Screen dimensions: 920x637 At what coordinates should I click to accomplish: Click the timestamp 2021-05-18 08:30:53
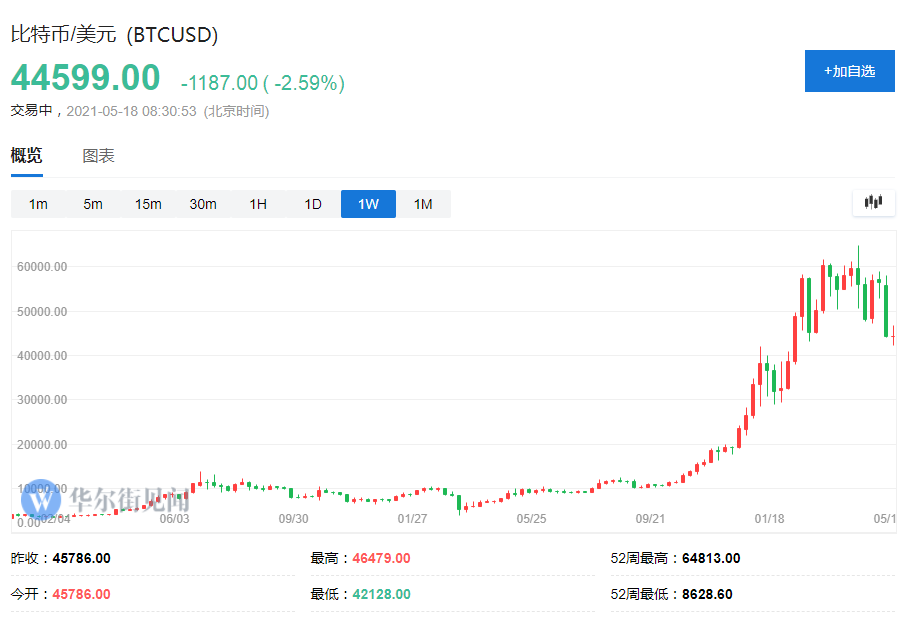tap(131, 111)
